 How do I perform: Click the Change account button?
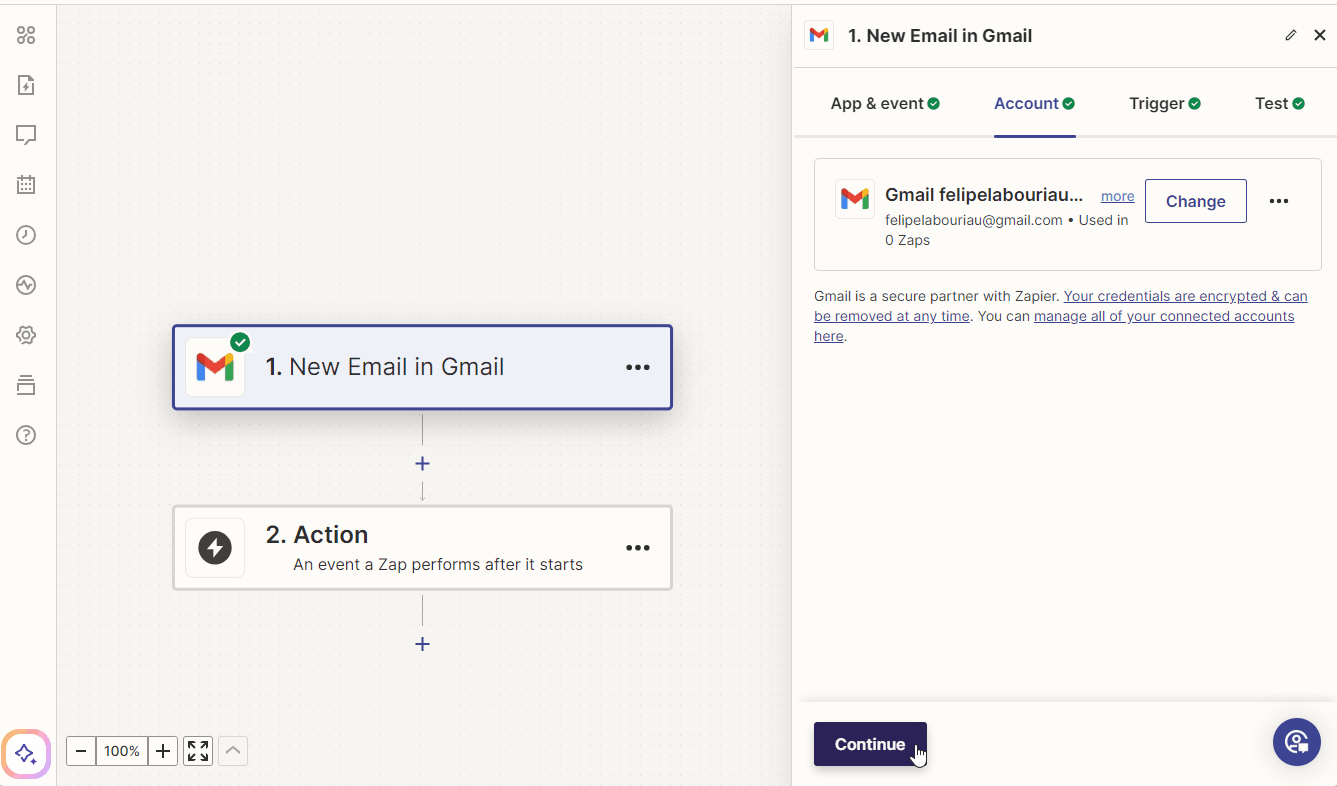[x=1196, y=201]
